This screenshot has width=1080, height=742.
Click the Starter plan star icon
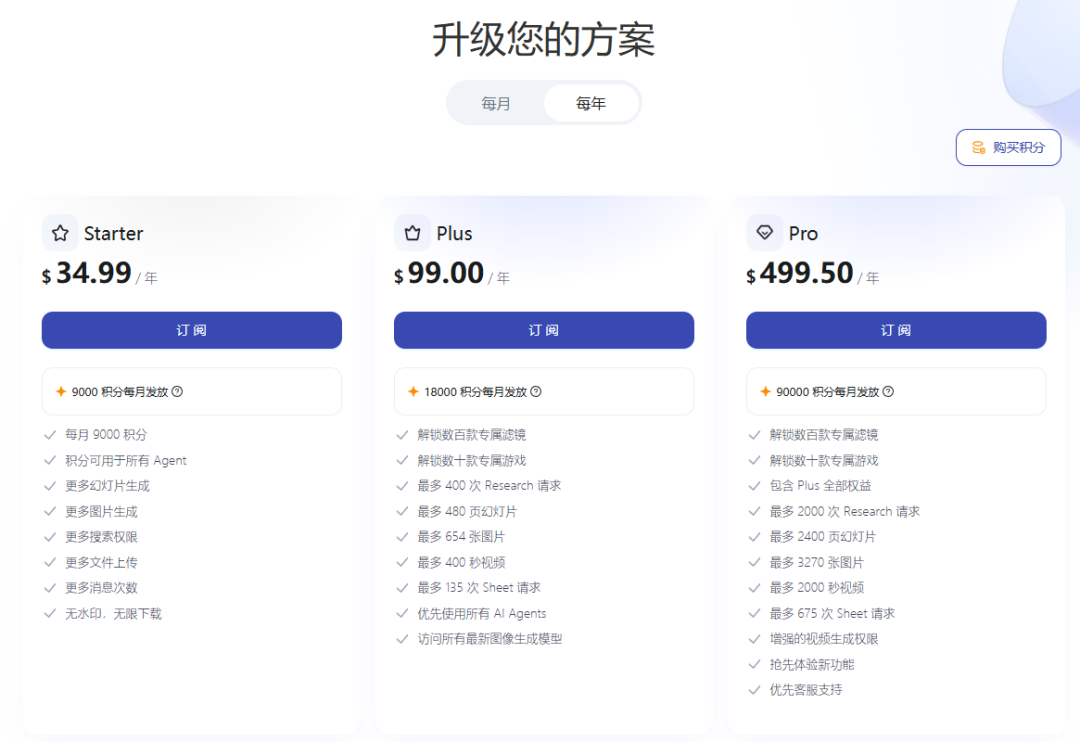(x=60, y=233)
